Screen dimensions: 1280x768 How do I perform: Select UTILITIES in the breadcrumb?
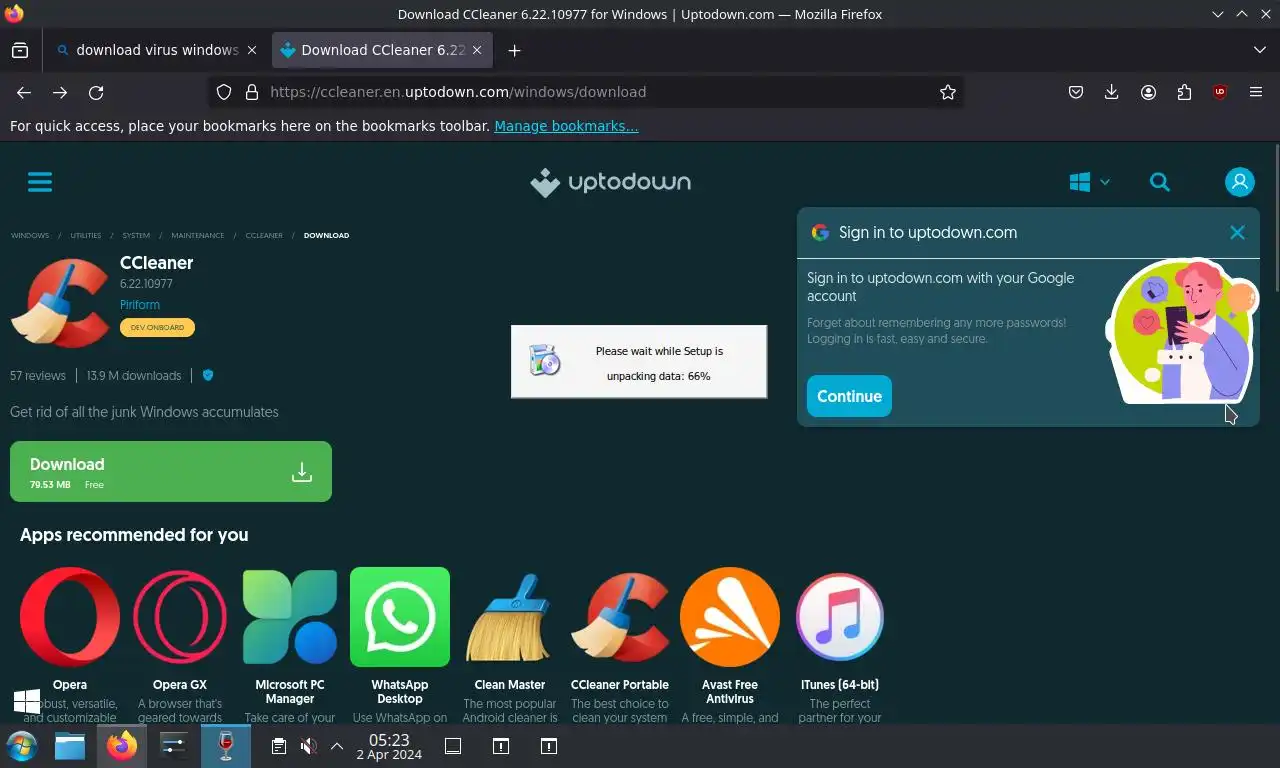86,235
